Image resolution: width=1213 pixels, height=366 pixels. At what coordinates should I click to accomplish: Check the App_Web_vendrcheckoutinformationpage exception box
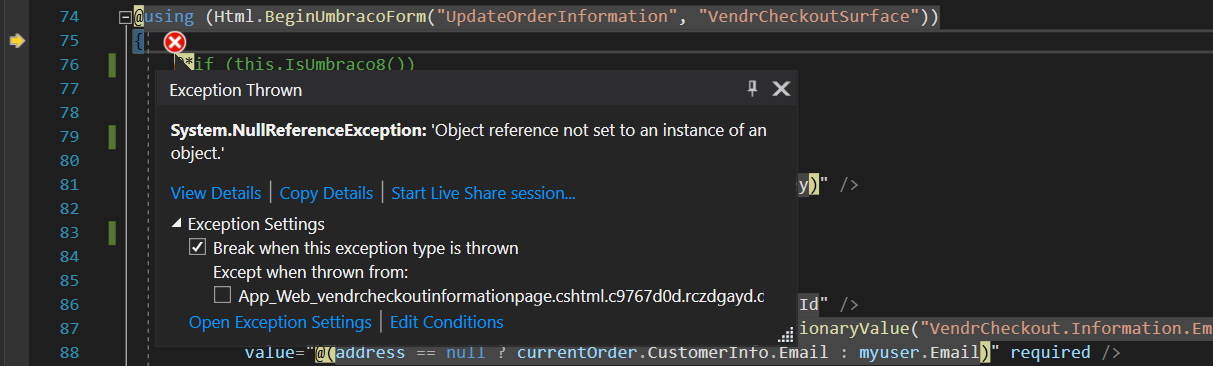[x=222, y=296]
